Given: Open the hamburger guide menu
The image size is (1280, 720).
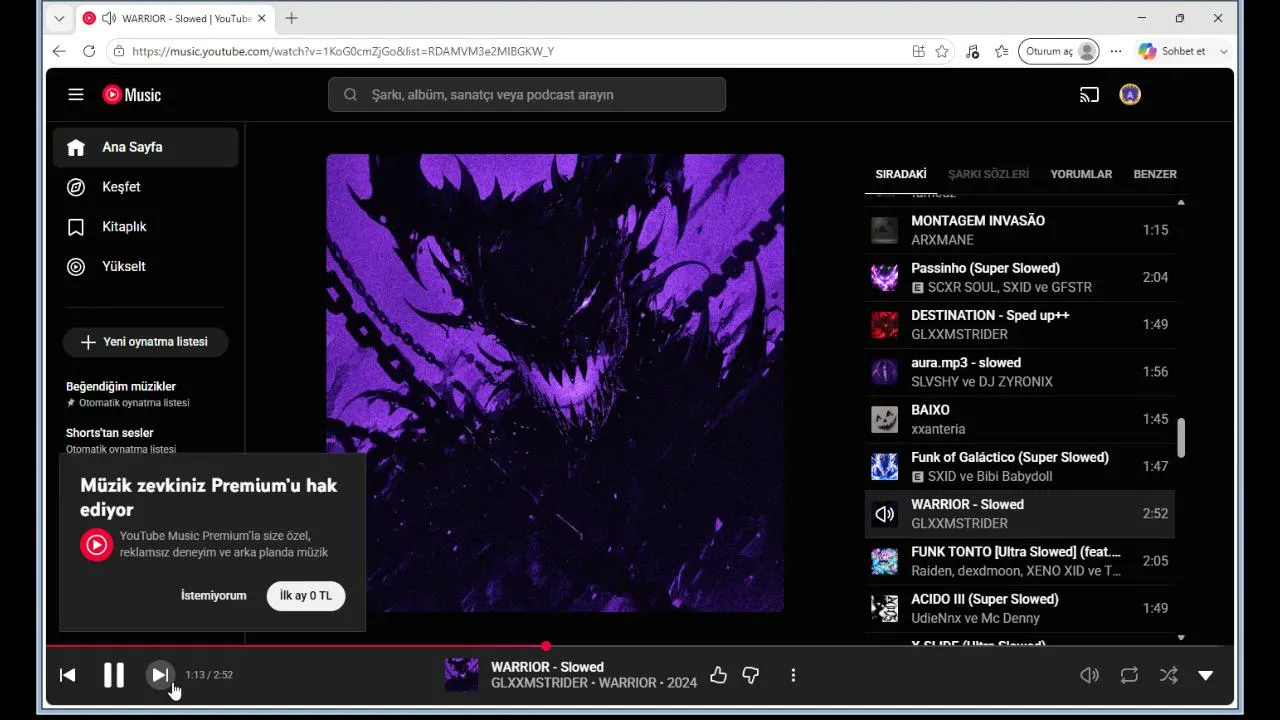Looking at the screenshot, I should 76,95.
